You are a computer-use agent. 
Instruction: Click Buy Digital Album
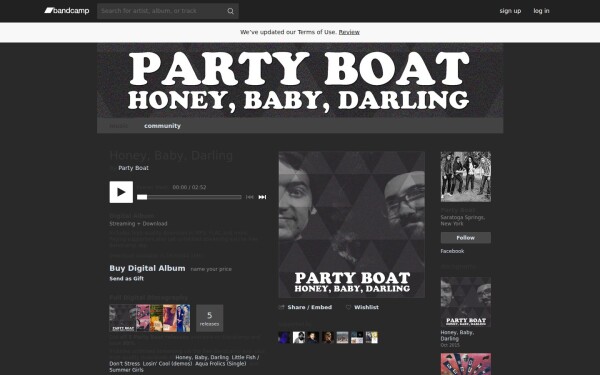click(x=147, y=268)
